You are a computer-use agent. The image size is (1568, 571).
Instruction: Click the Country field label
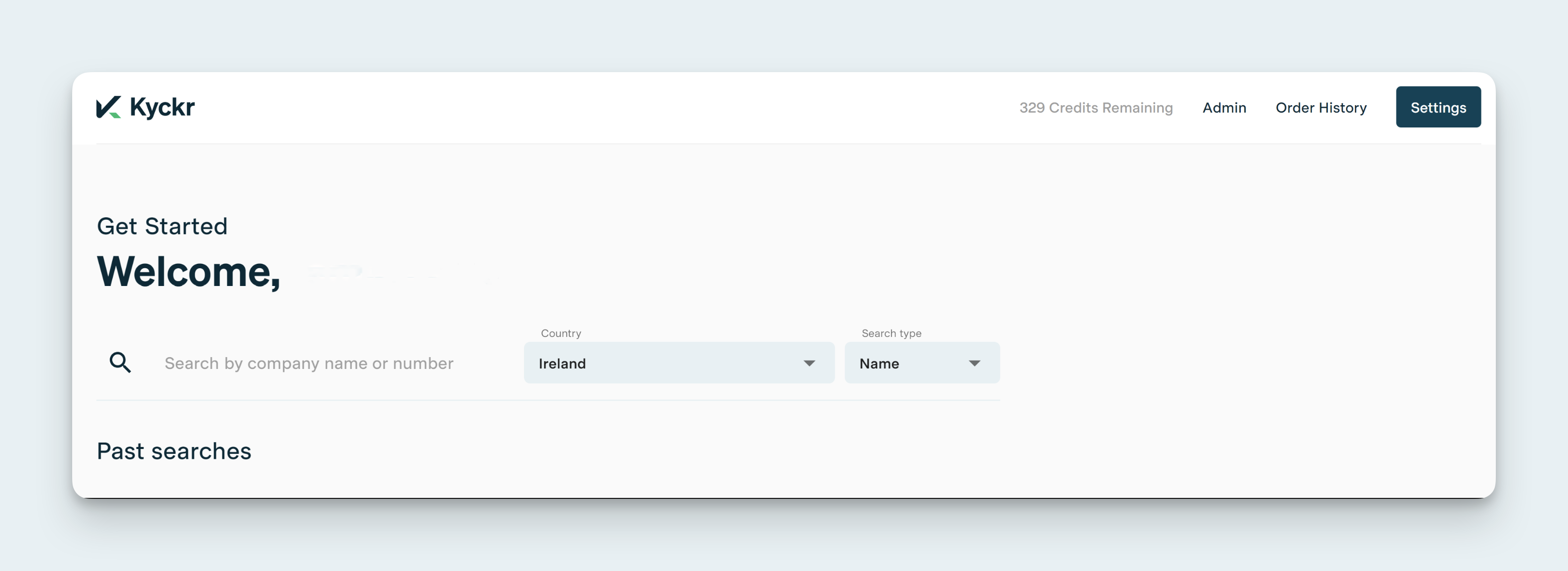[x=561, y=333]
